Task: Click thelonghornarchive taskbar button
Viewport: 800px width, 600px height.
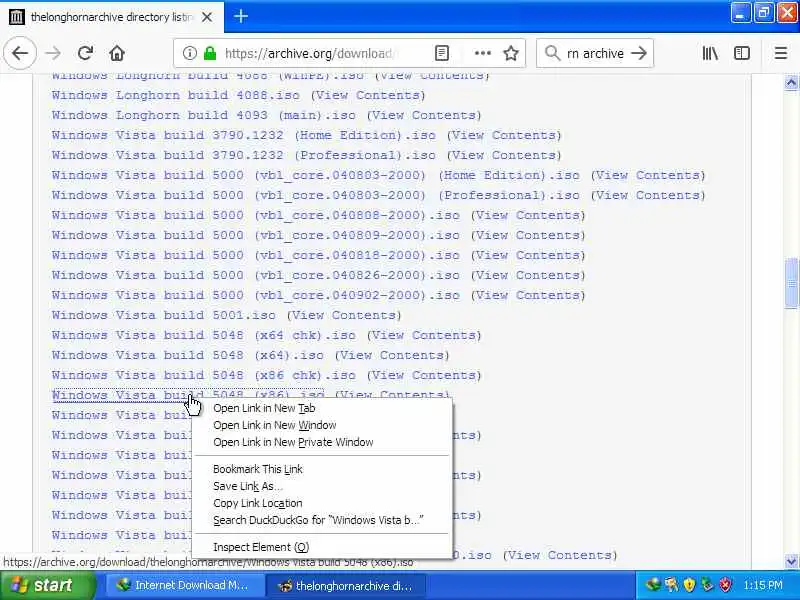Action: pos(345,586)
